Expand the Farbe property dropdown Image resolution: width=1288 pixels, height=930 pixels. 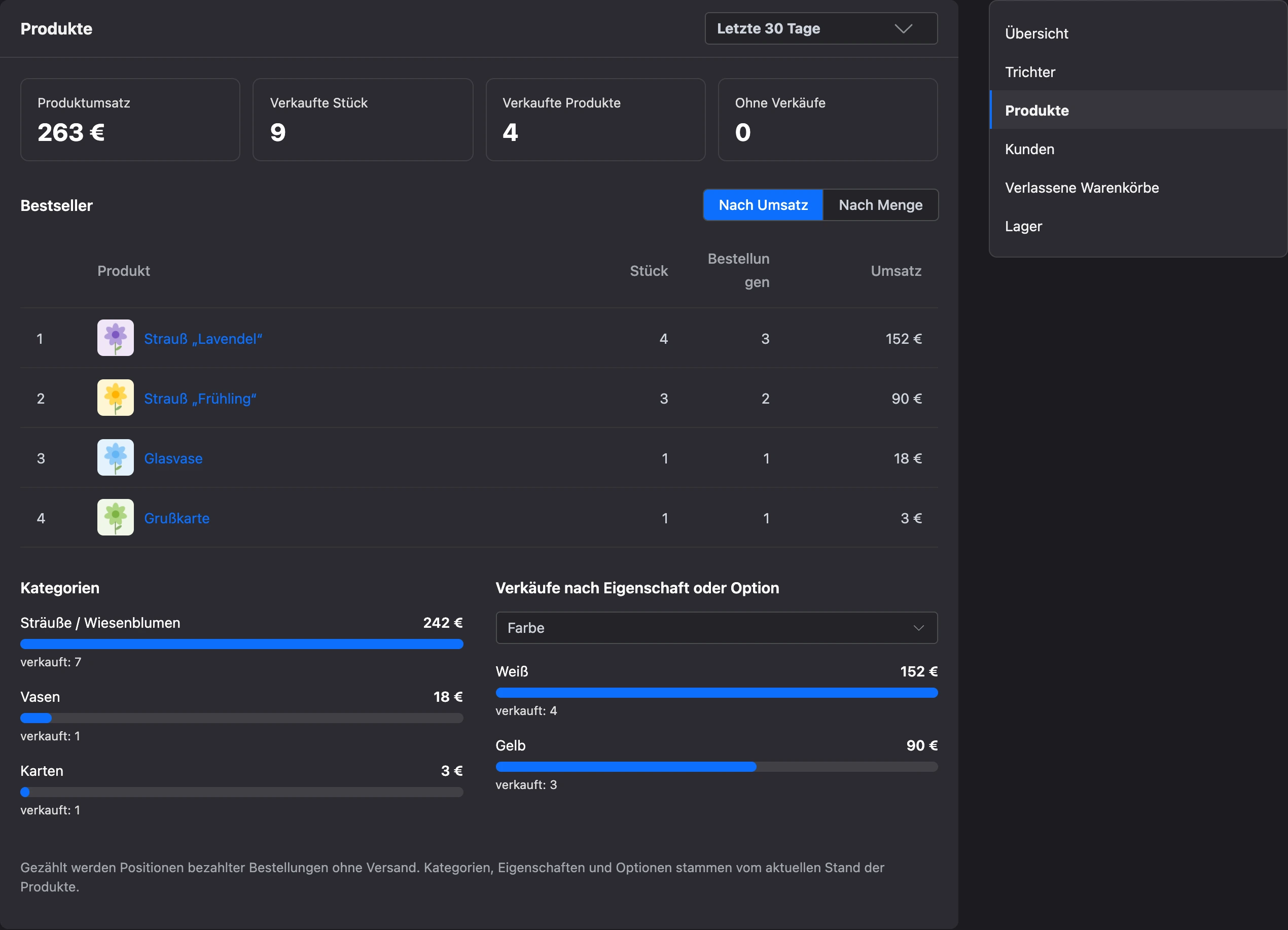coord(716,628)
